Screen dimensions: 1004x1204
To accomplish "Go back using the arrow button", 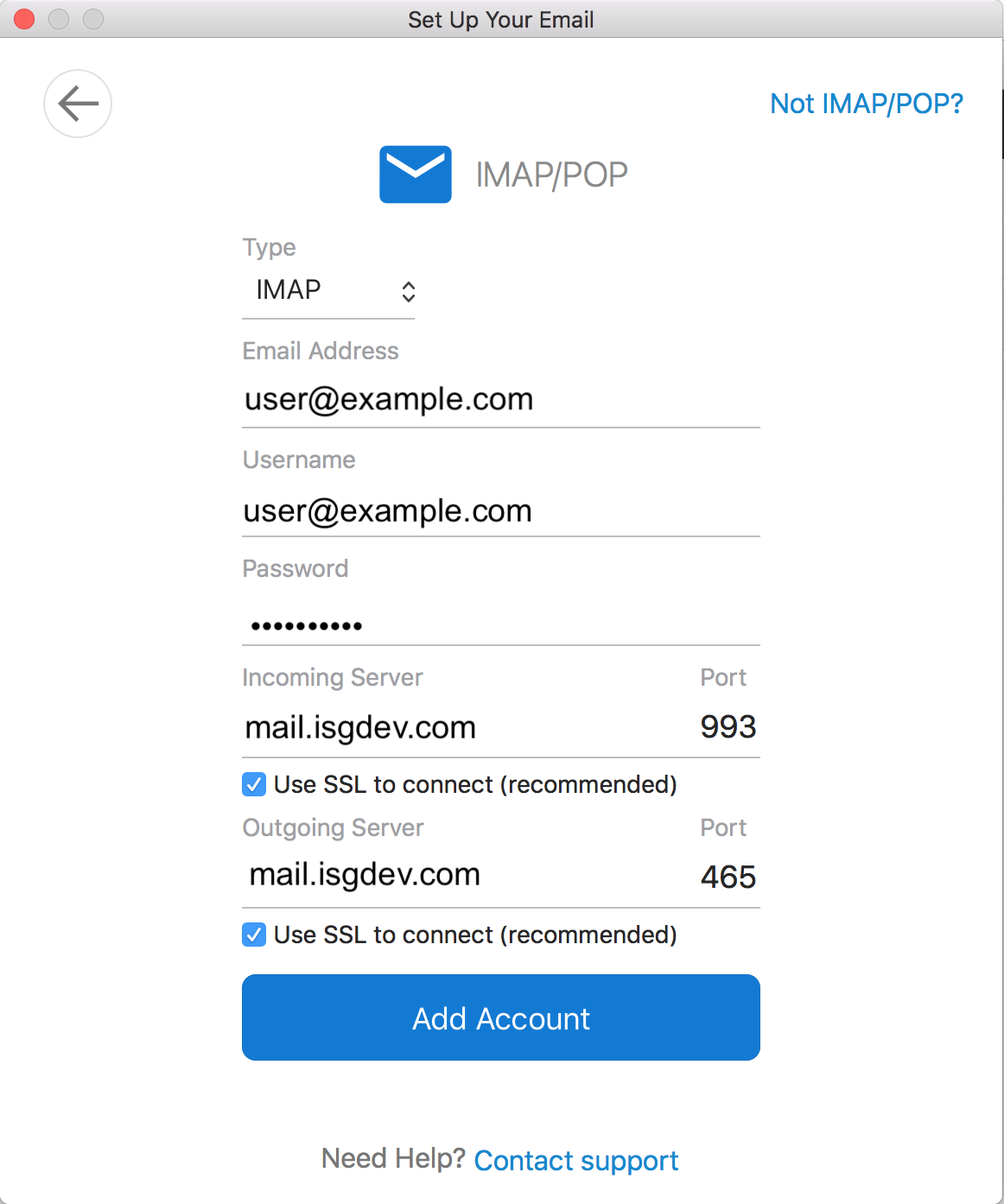I will coord(78,104).
